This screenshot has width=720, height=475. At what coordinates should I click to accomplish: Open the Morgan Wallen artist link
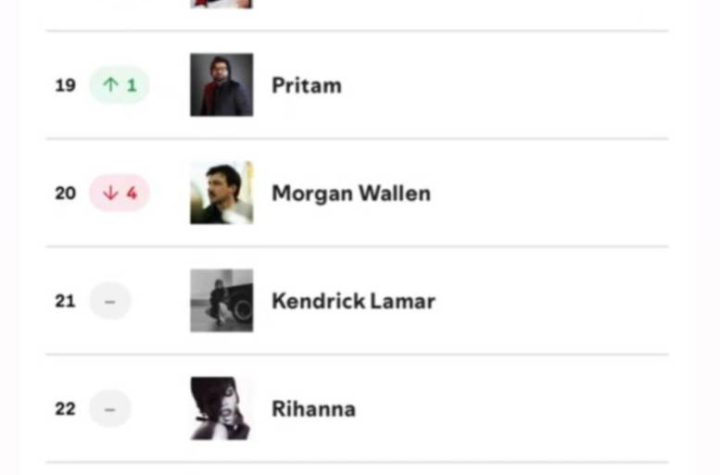[x=350, y=193]
